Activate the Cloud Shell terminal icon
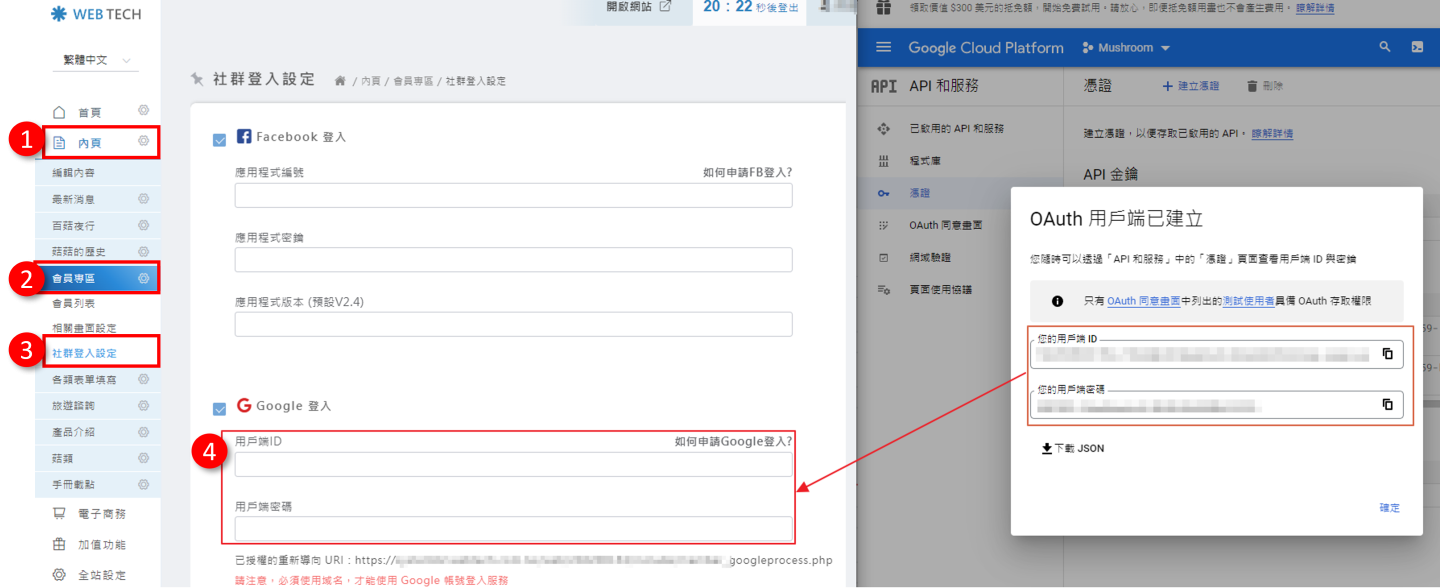This screenshot has width=1440, height=588. pyautogui.click(x=1417, y=47)
